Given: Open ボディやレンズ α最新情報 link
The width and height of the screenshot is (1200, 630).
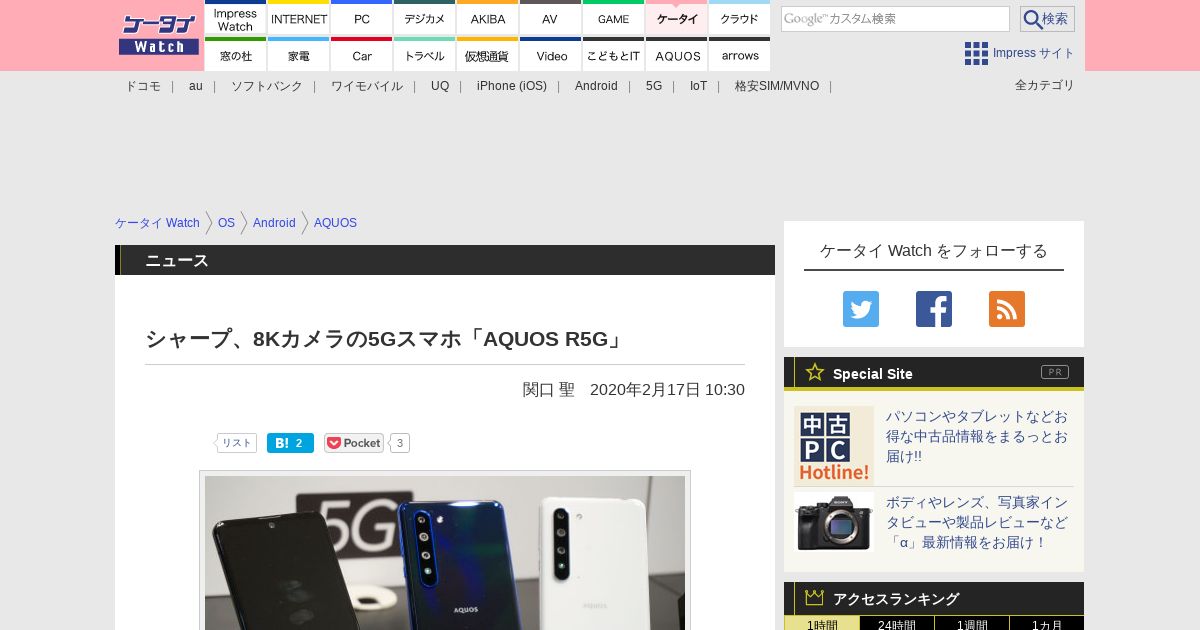Looking at the screenshot, I should pos(977,522).
